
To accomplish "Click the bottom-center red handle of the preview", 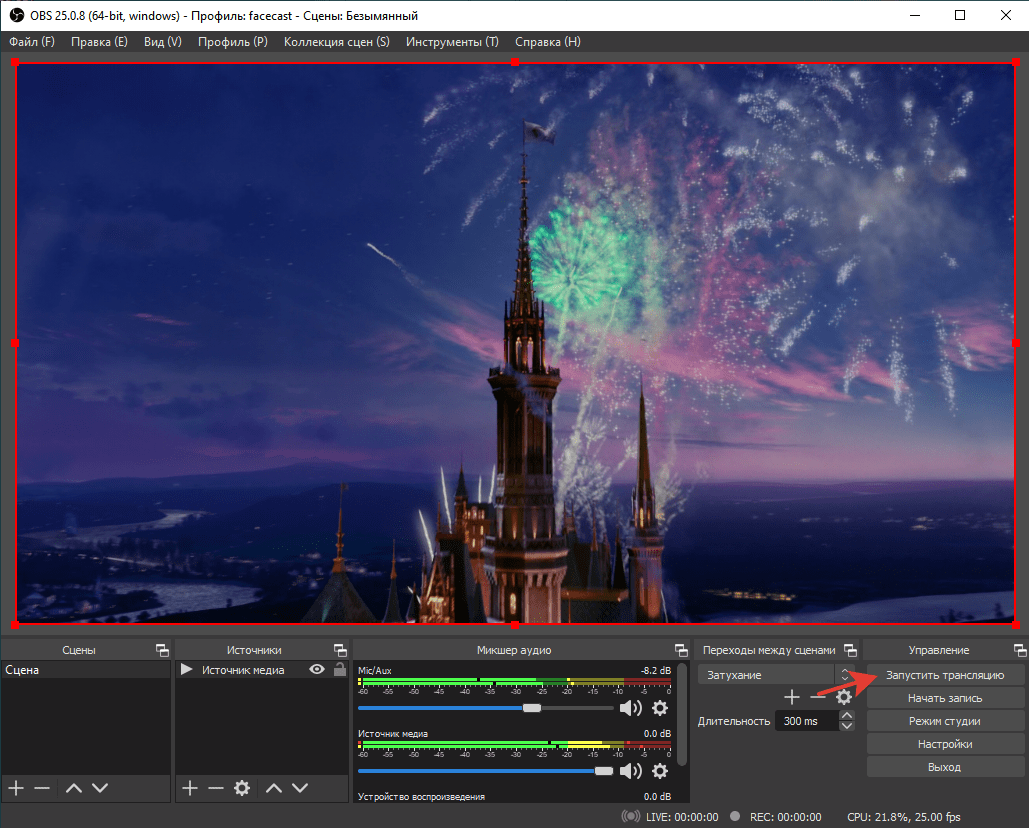I will coord(515,625).
